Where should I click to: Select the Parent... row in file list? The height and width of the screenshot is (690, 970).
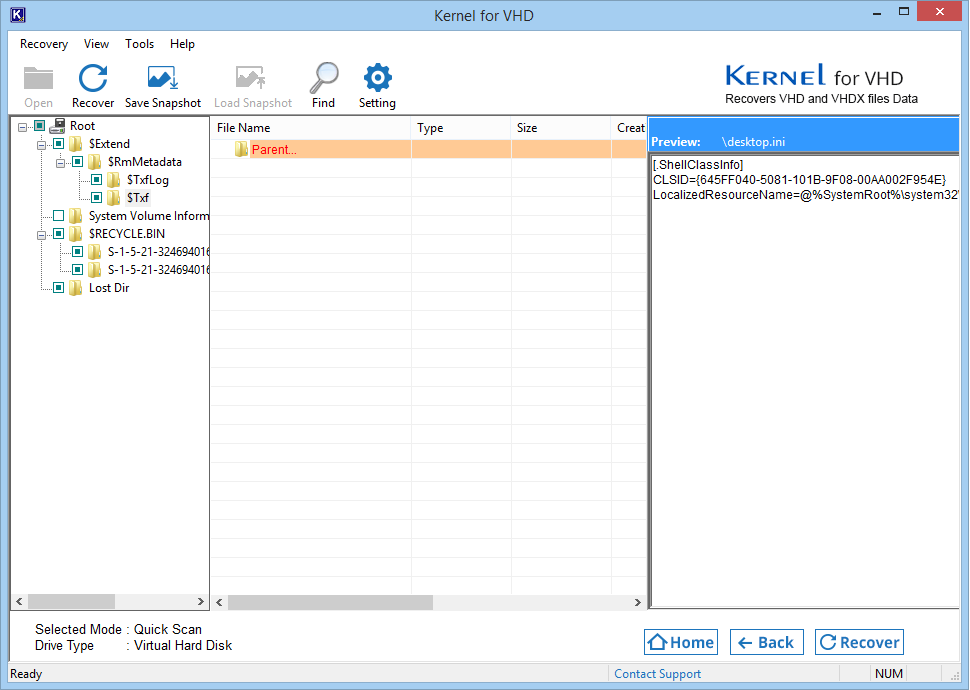coord(428,149)
